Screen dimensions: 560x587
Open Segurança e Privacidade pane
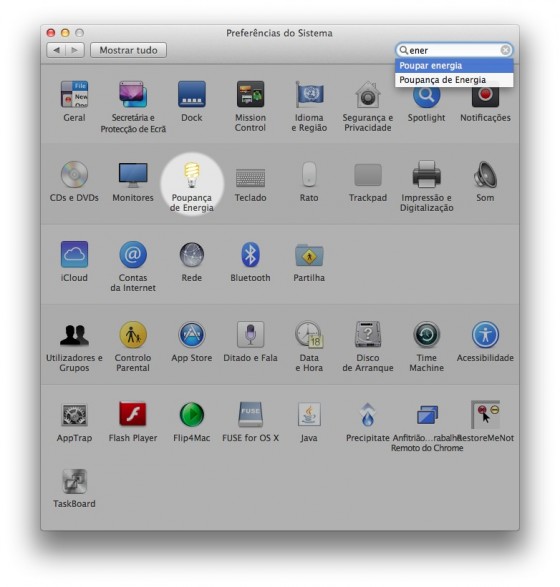[x=368, y=94]
